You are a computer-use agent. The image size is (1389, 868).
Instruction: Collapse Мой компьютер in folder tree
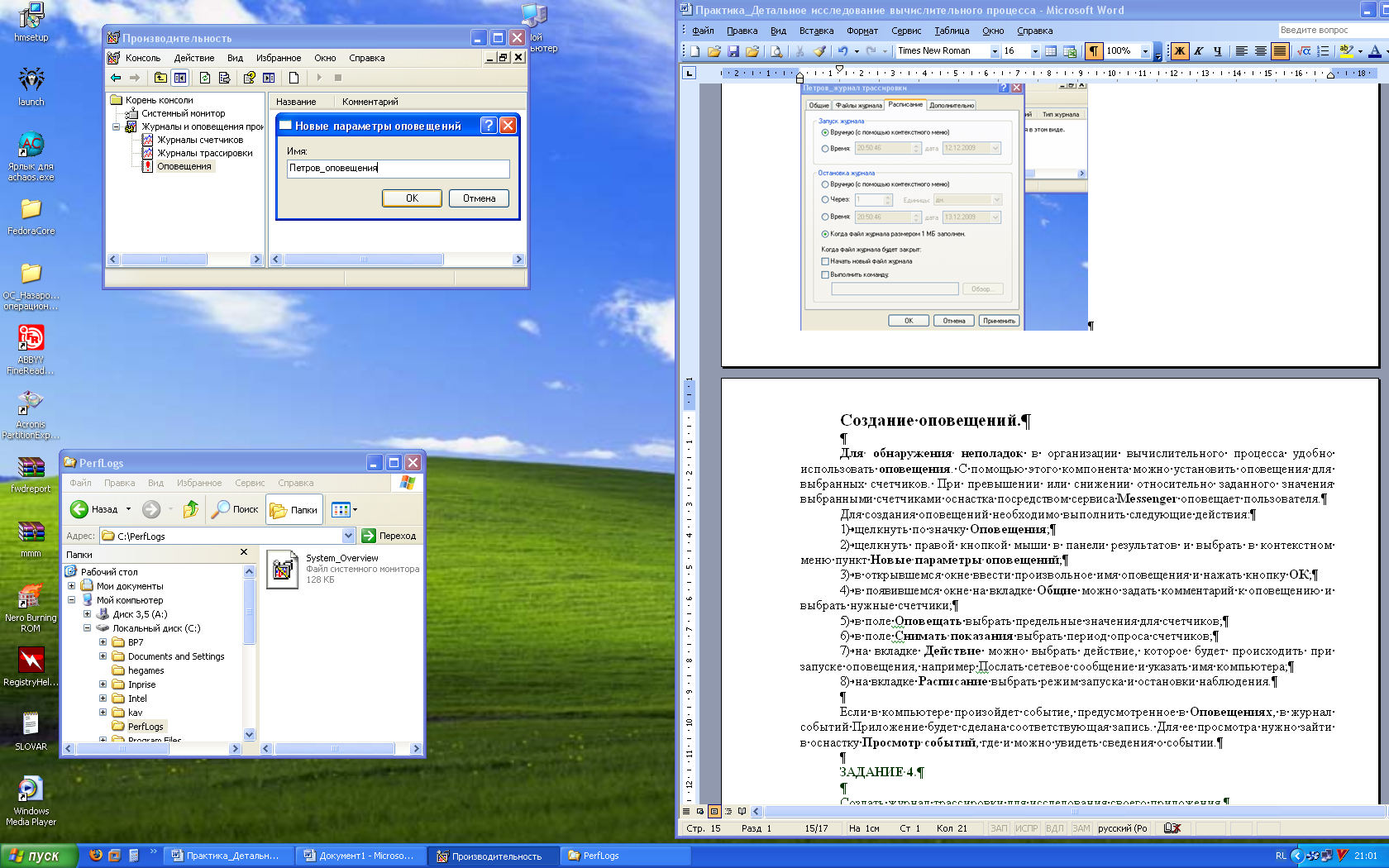(x=72, y=600)
